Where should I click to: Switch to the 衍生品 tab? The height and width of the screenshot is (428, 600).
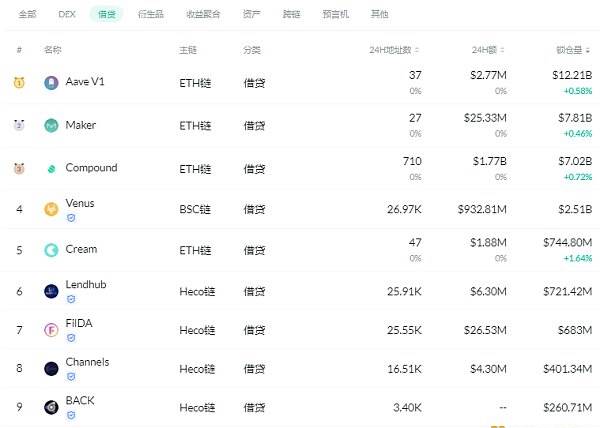(151, 15)
